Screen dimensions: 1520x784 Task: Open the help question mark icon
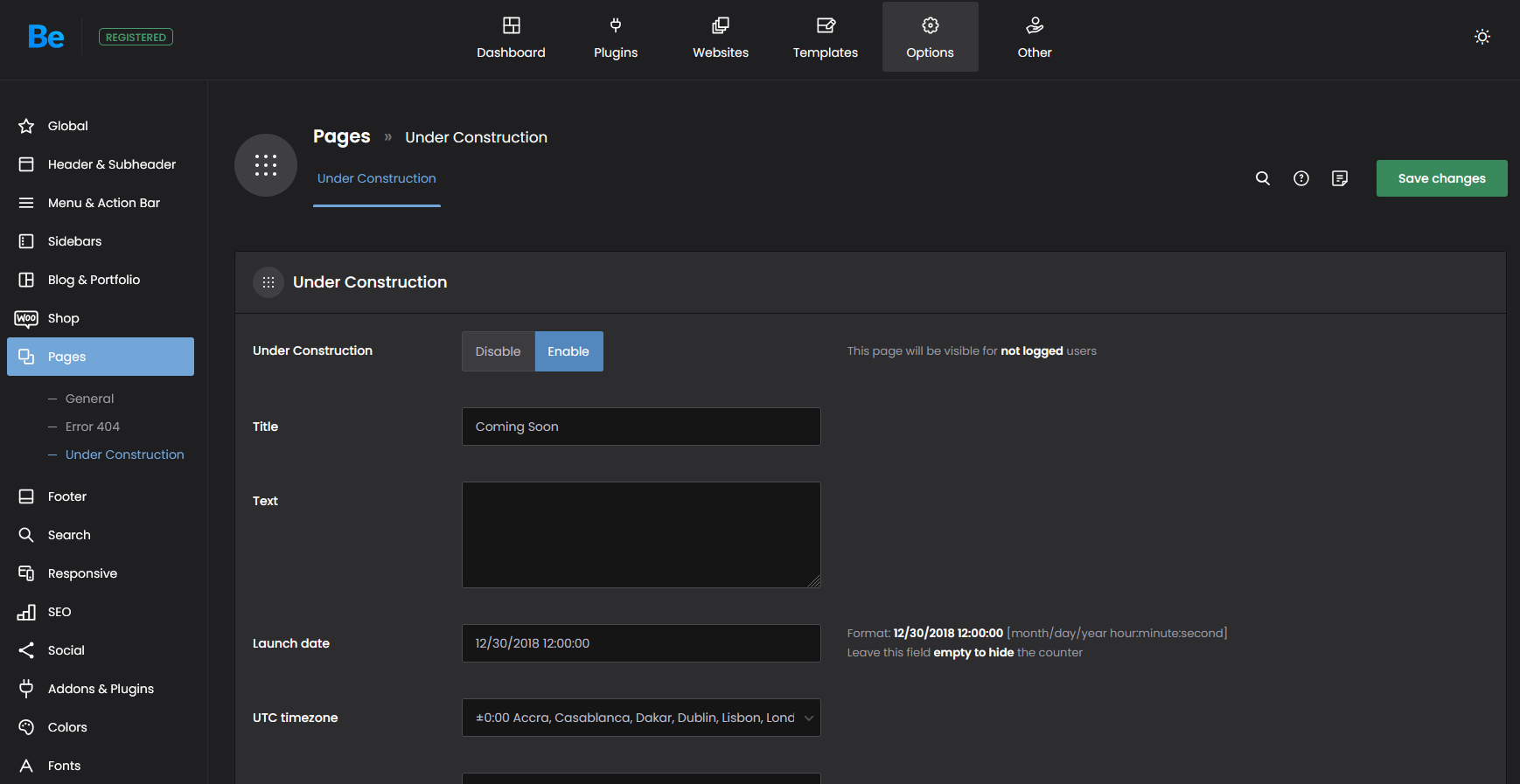(1301, 178)
